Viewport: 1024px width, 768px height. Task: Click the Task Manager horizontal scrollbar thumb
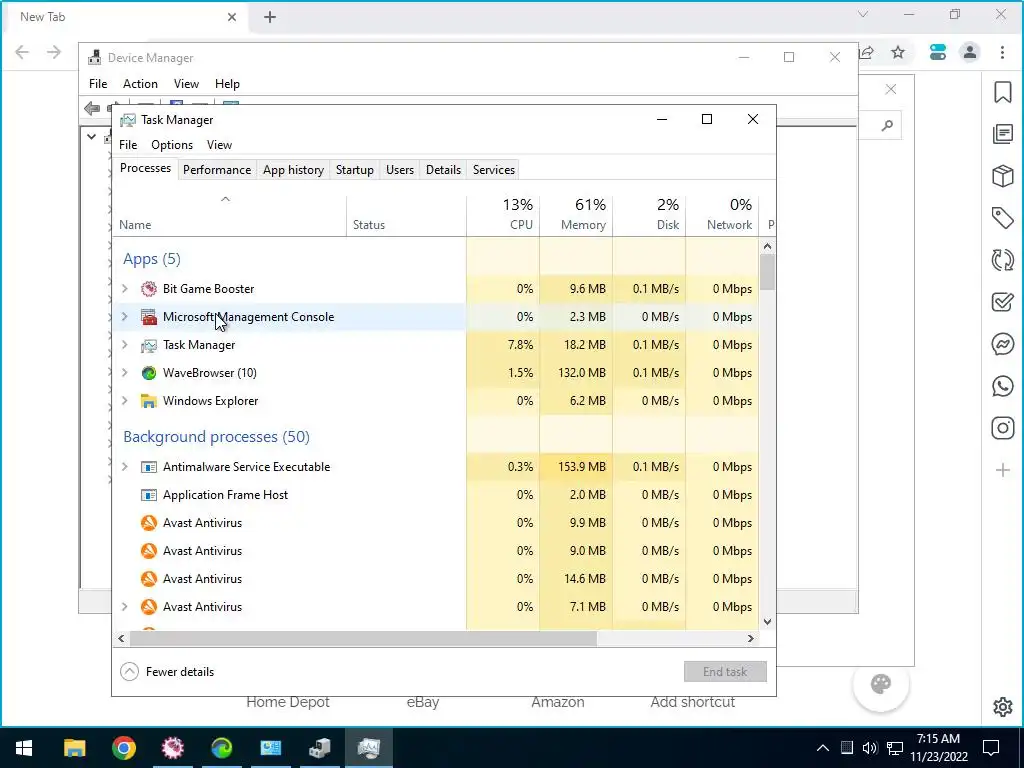(x=363, y=638)
